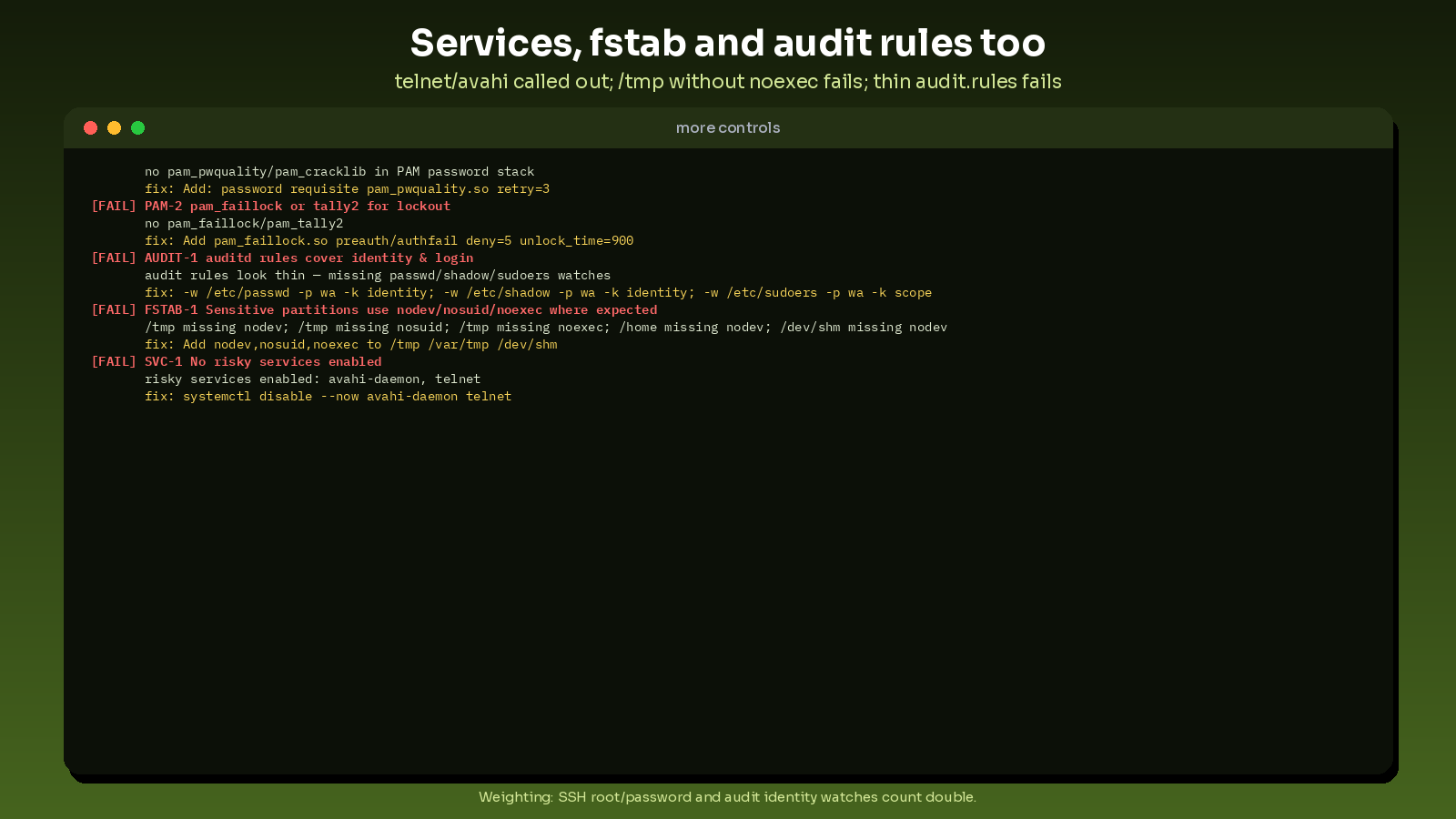This screenshot has height=819, width=1456.
Task: Select the [FAIL] SVC-1 No risky services line
Action: [237, 361]
